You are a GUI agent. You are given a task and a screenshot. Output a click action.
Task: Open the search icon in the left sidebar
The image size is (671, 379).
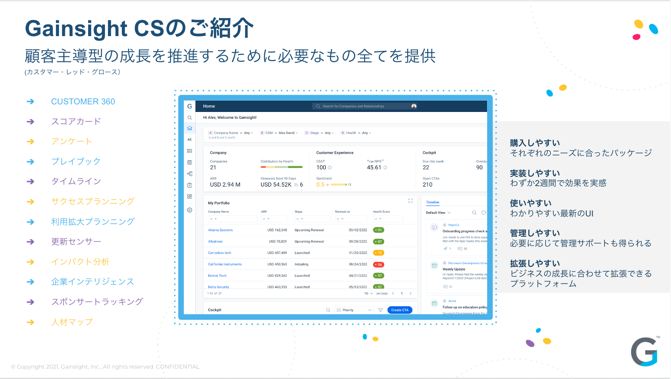190,117
